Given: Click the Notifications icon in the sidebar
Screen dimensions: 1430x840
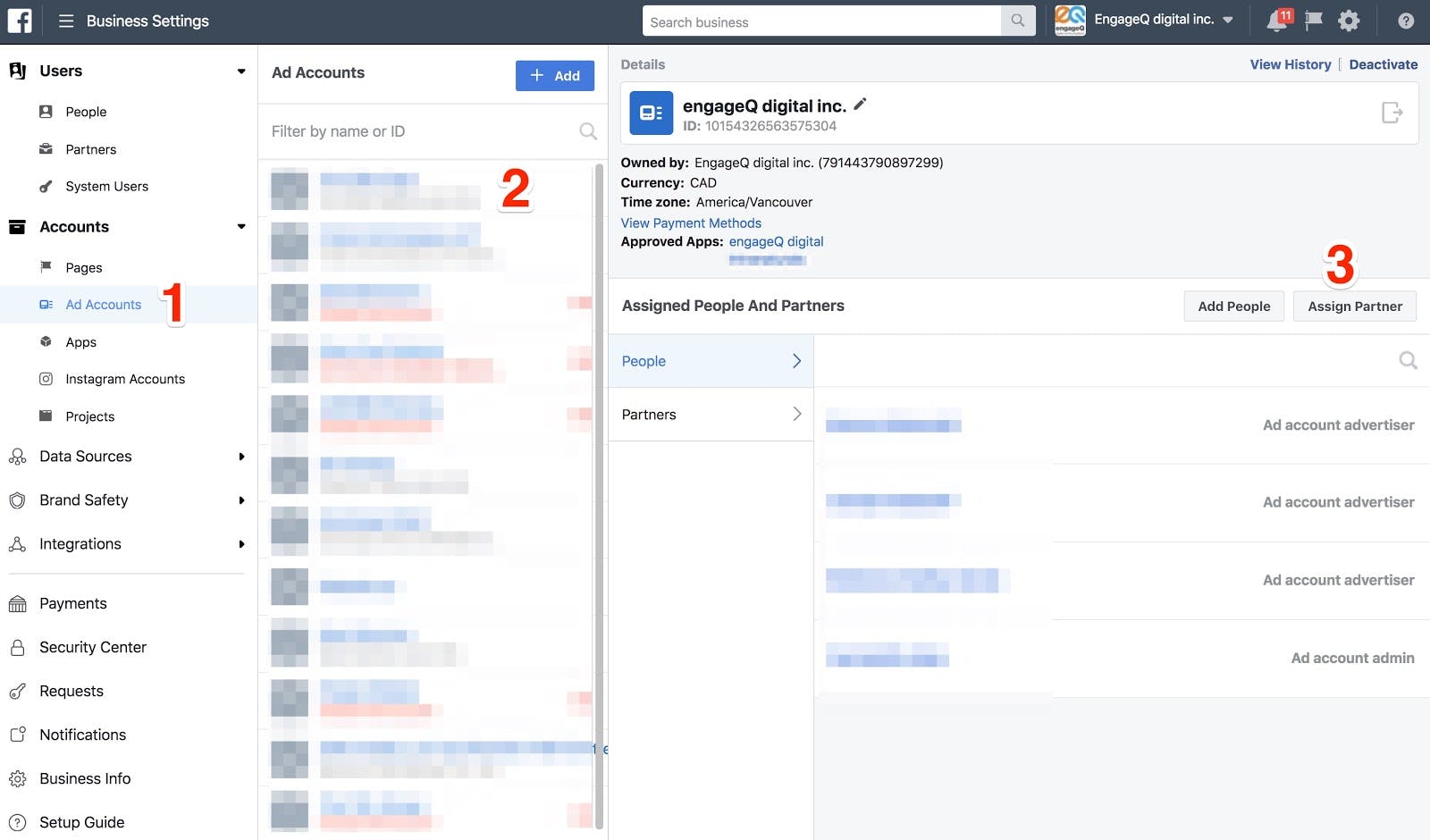Looking at the screenshot, I should pos(17,735).
